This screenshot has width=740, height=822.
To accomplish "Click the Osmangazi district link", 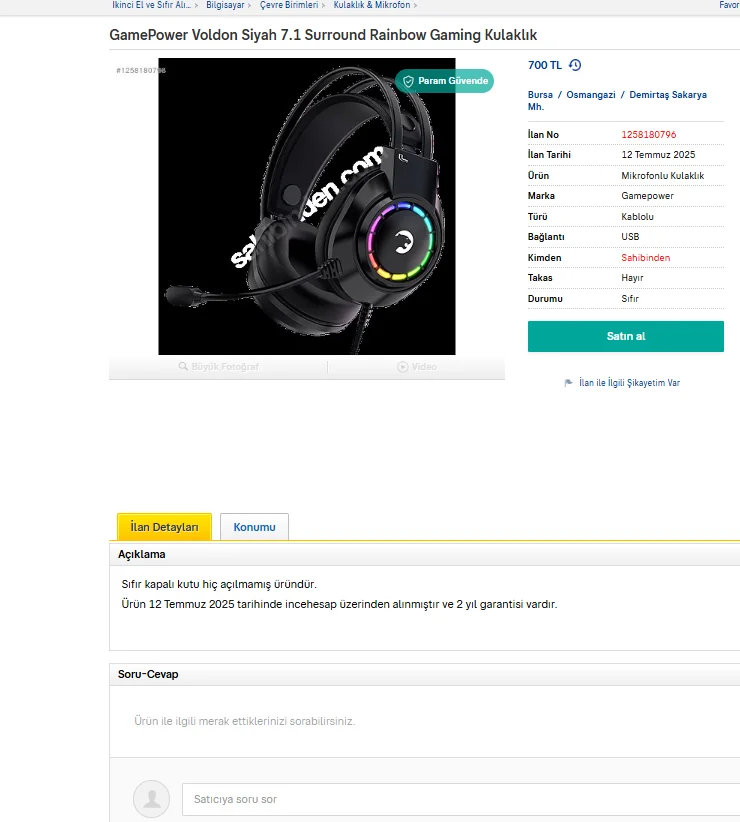I will pyautogui.click(x=590, y=95).
